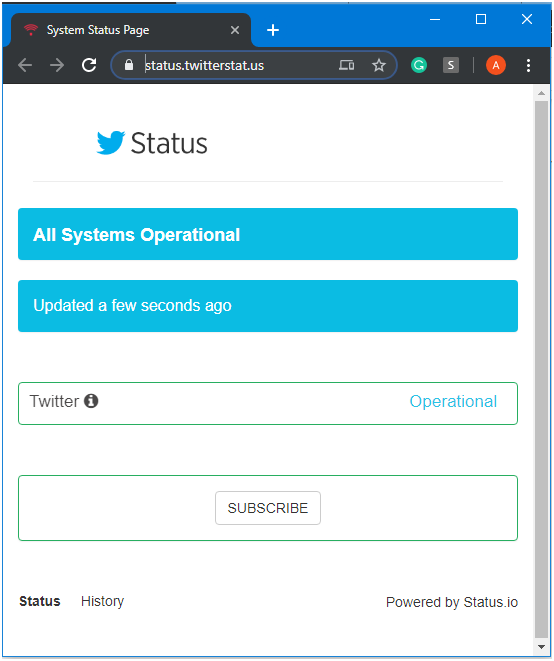Click the Updated a few seconds ago banner
Screen dimensions: 554x661
(x=268, y=306)
